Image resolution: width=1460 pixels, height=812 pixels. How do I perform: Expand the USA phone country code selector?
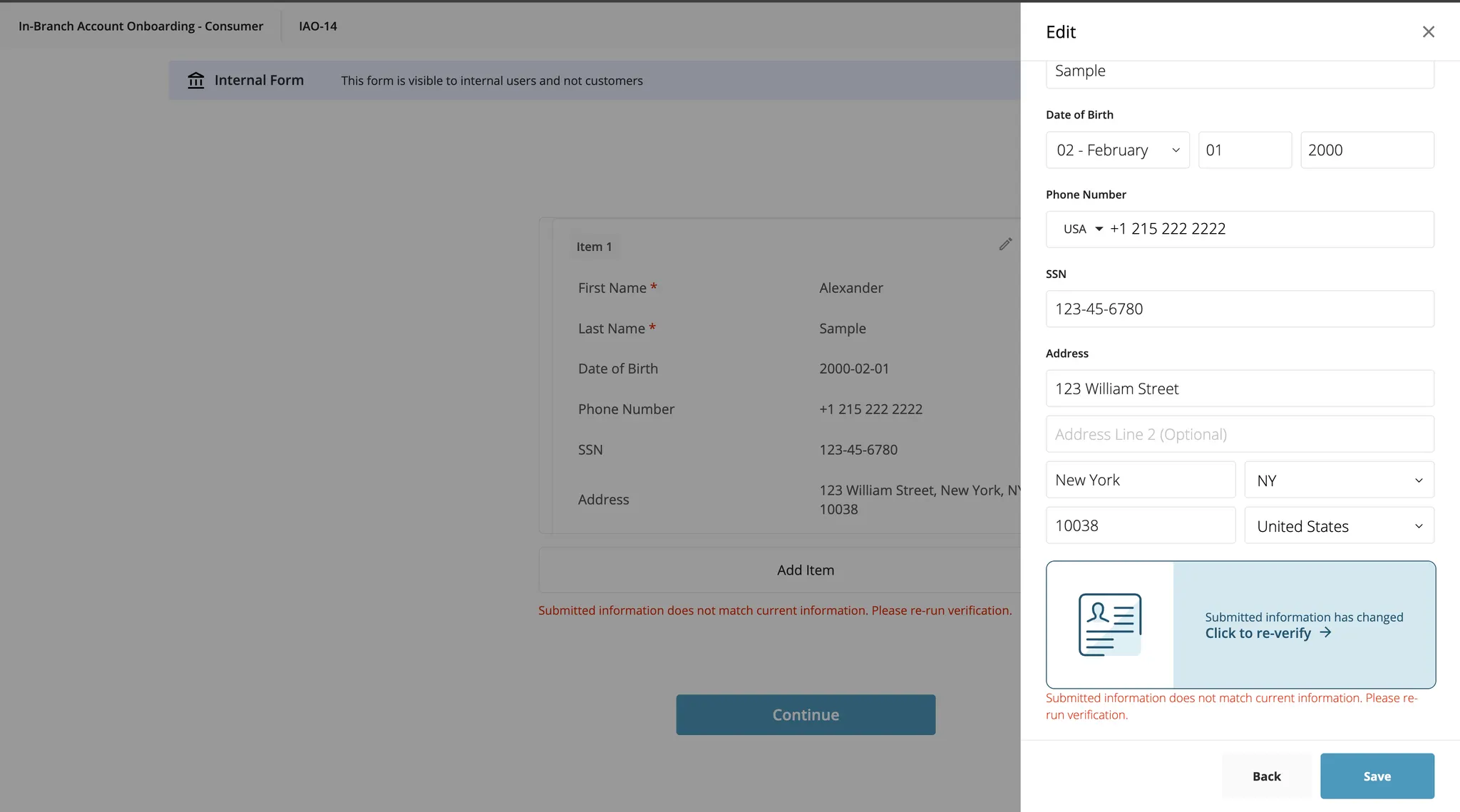click(1082, 230)
